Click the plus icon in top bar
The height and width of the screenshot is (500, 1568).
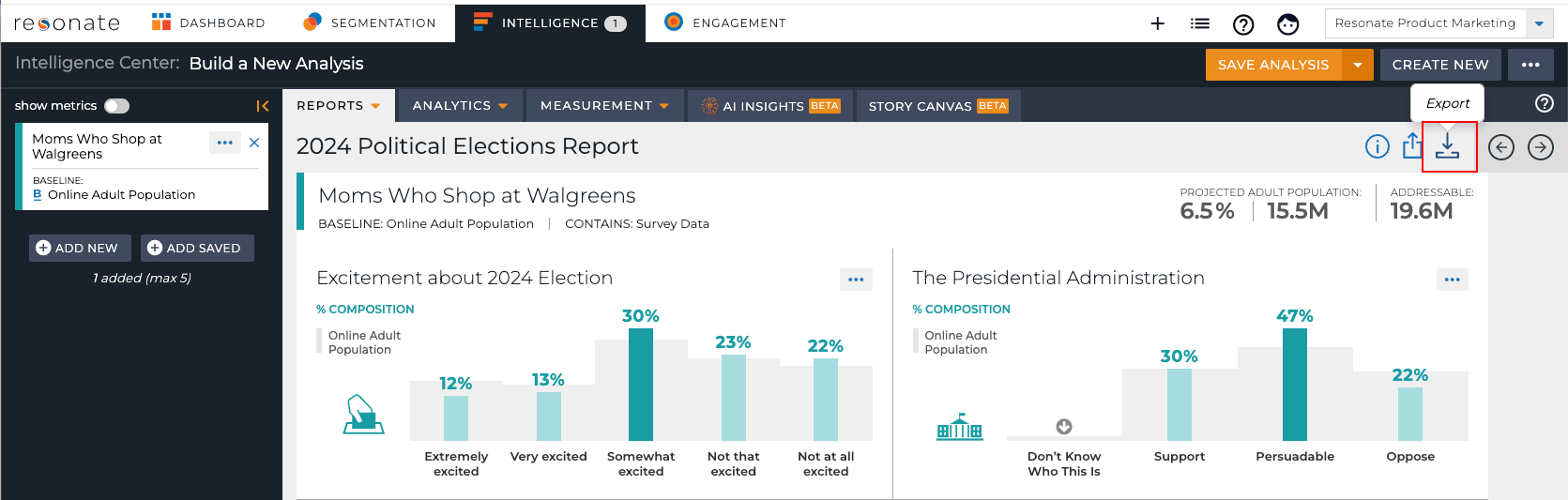(x=1158, y=23)
